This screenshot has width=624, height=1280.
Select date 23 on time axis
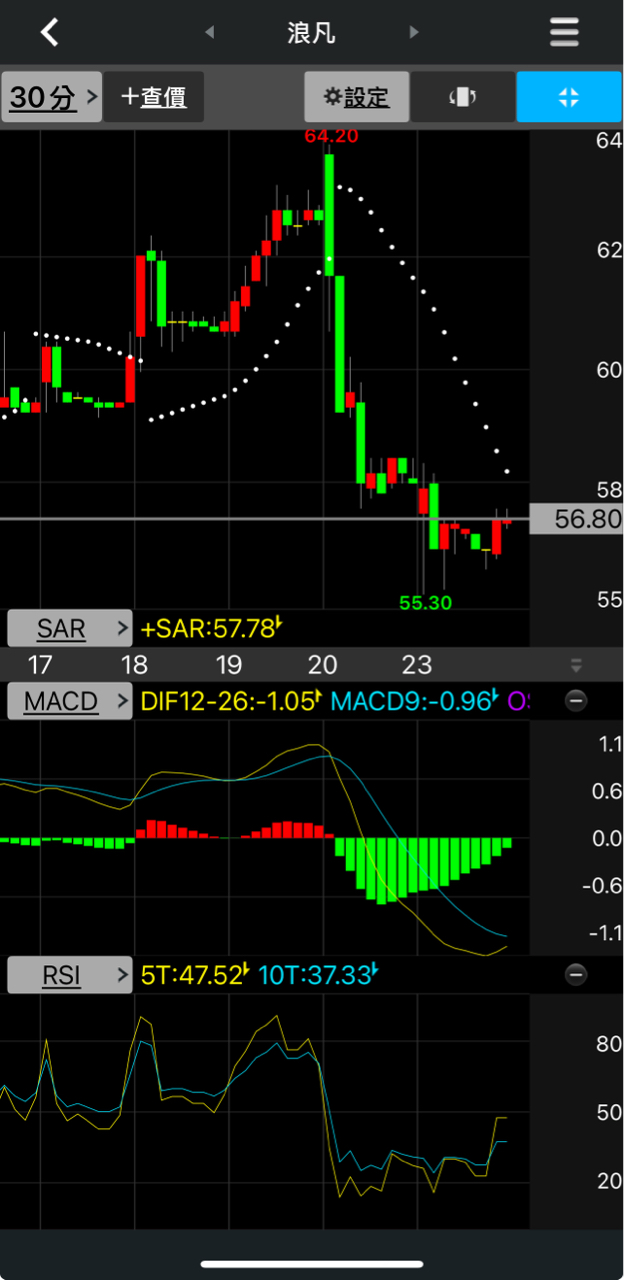[417, 665]
